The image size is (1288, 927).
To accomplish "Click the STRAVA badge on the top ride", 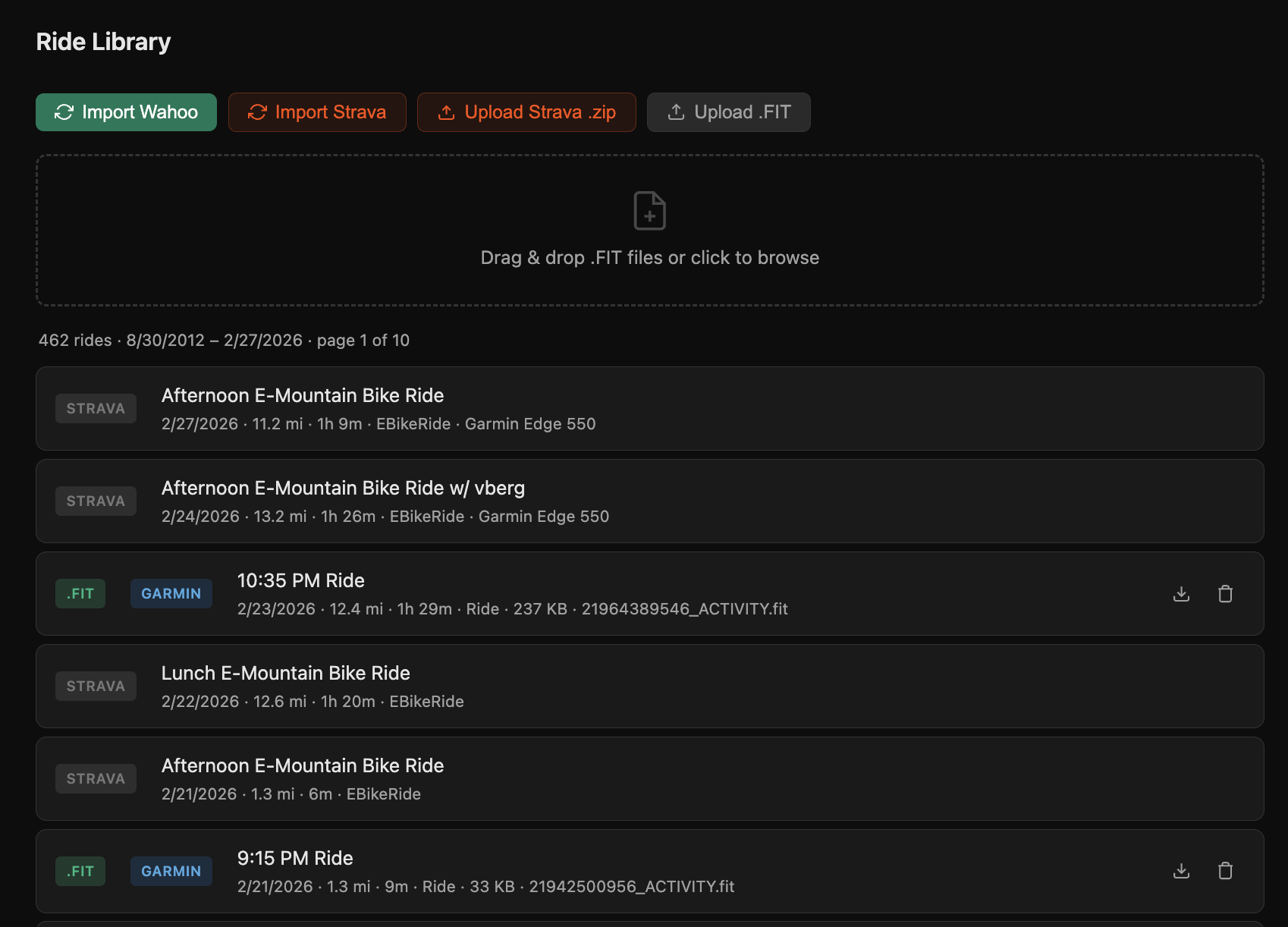I will click(x=96, y=408).
